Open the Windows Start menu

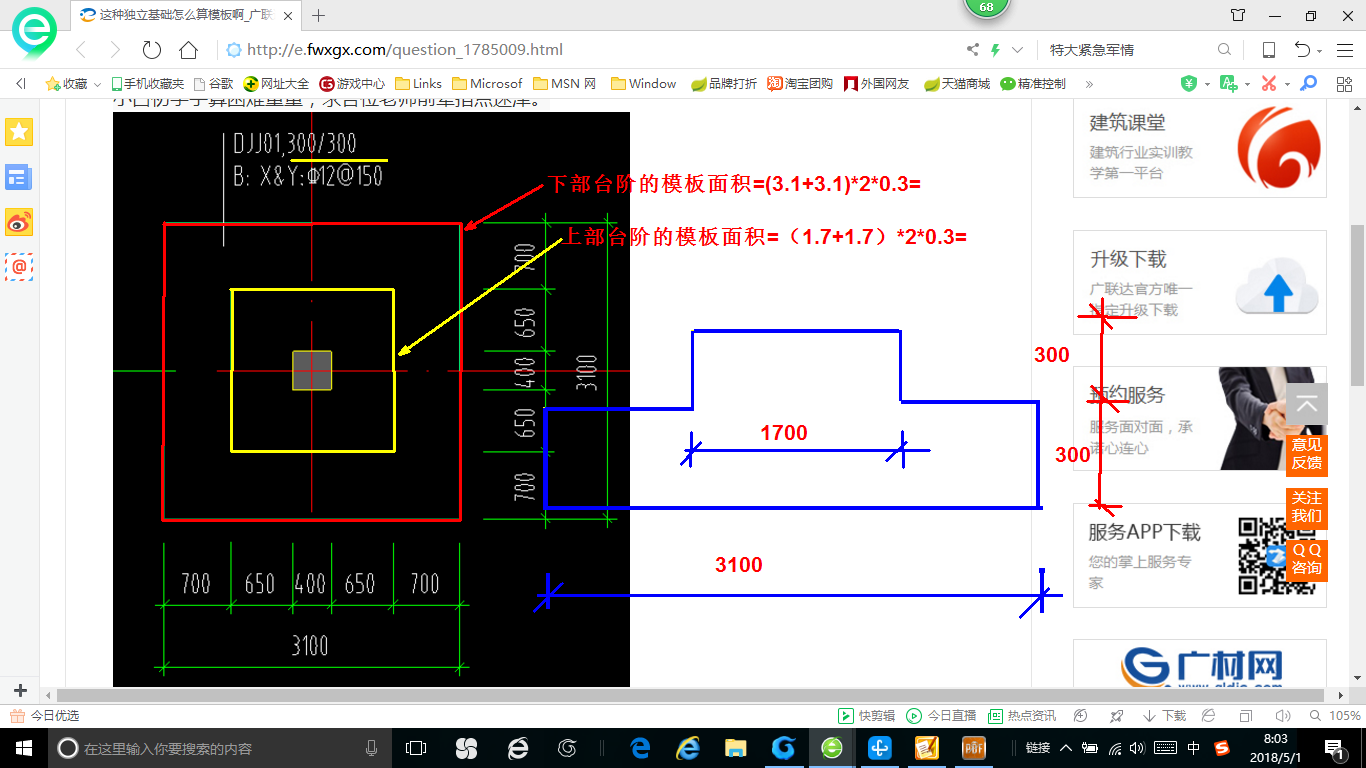[x=23, y=748]
